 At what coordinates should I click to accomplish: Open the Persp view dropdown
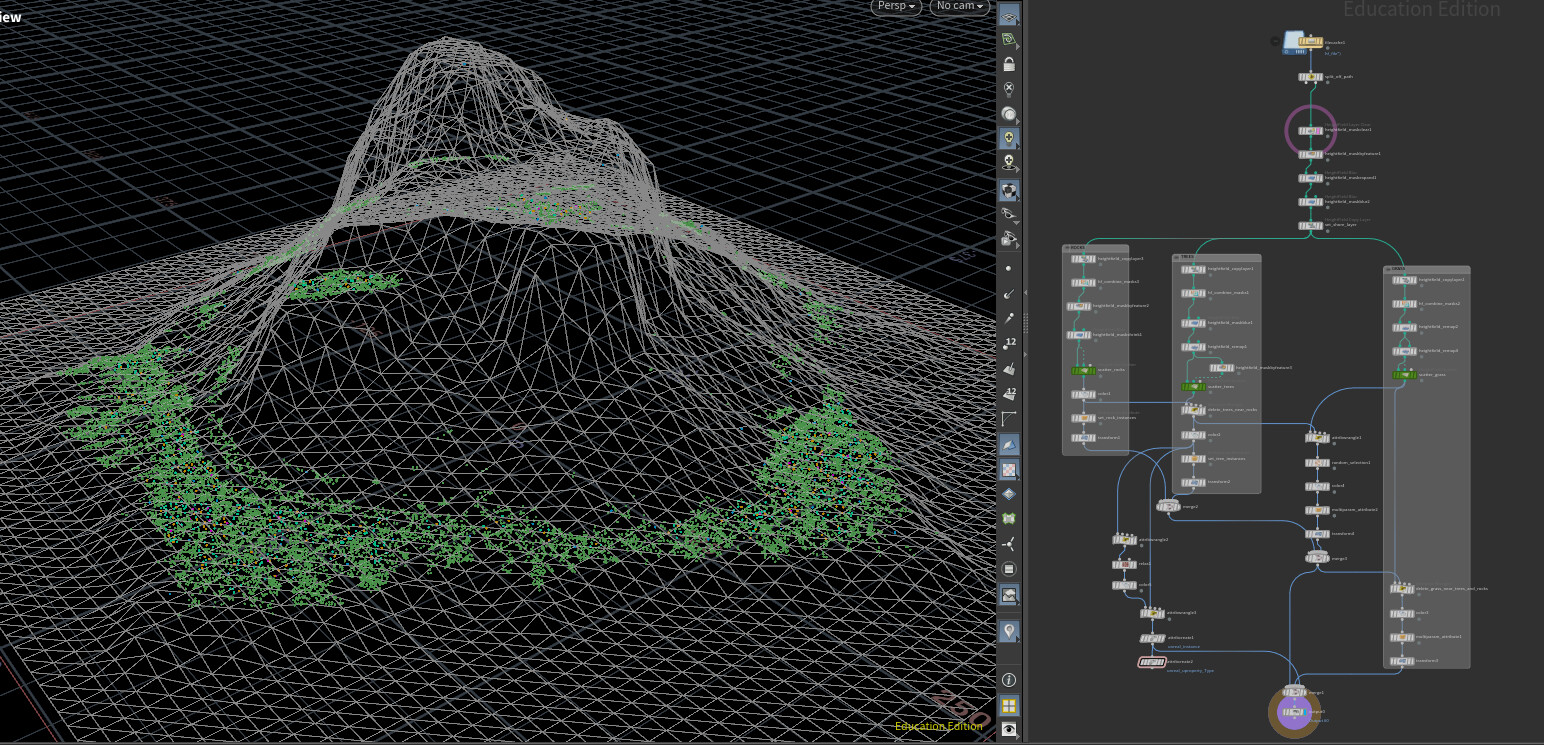pos(895,6)
